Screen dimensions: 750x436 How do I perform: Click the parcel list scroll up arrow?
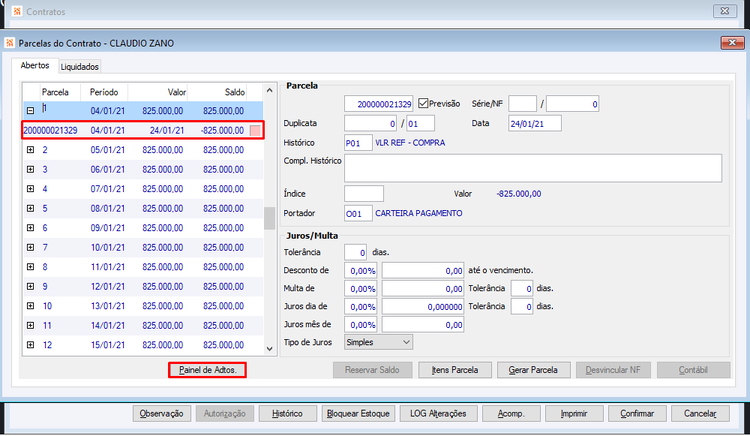[x=270, y=90]
